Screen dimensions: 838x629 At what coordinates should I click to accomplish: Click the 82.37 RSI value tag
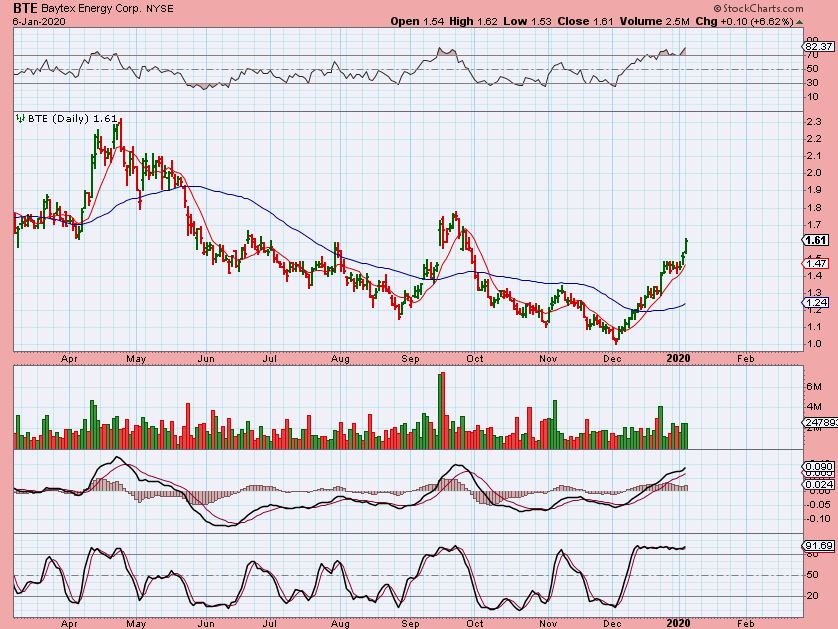(x=818, y=46)
